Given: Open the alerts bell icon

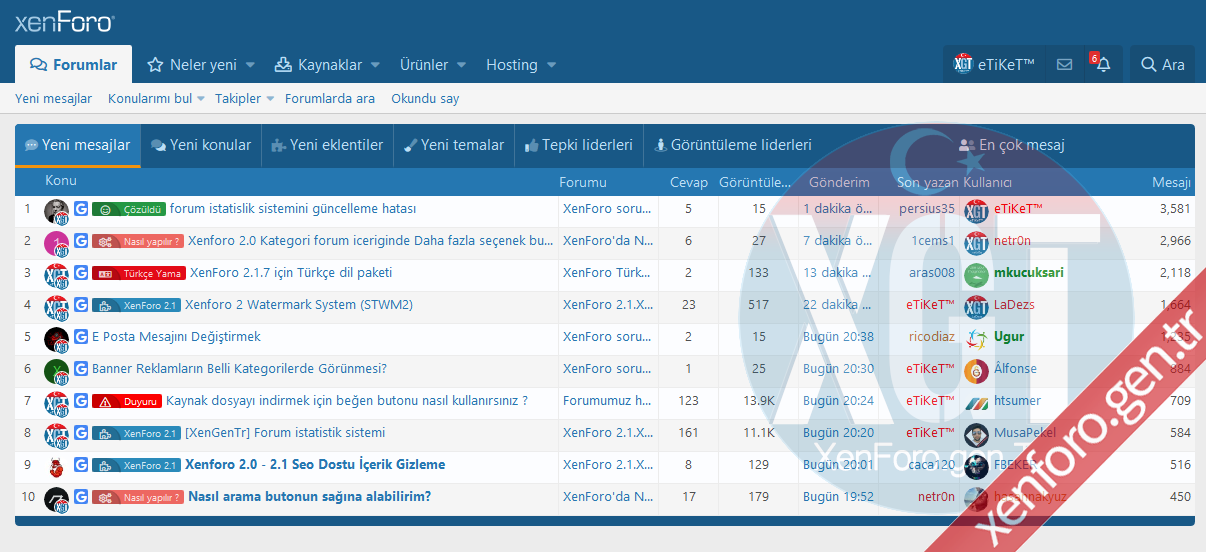Looking at the screenshot, I should click(x=1103, y=65).
